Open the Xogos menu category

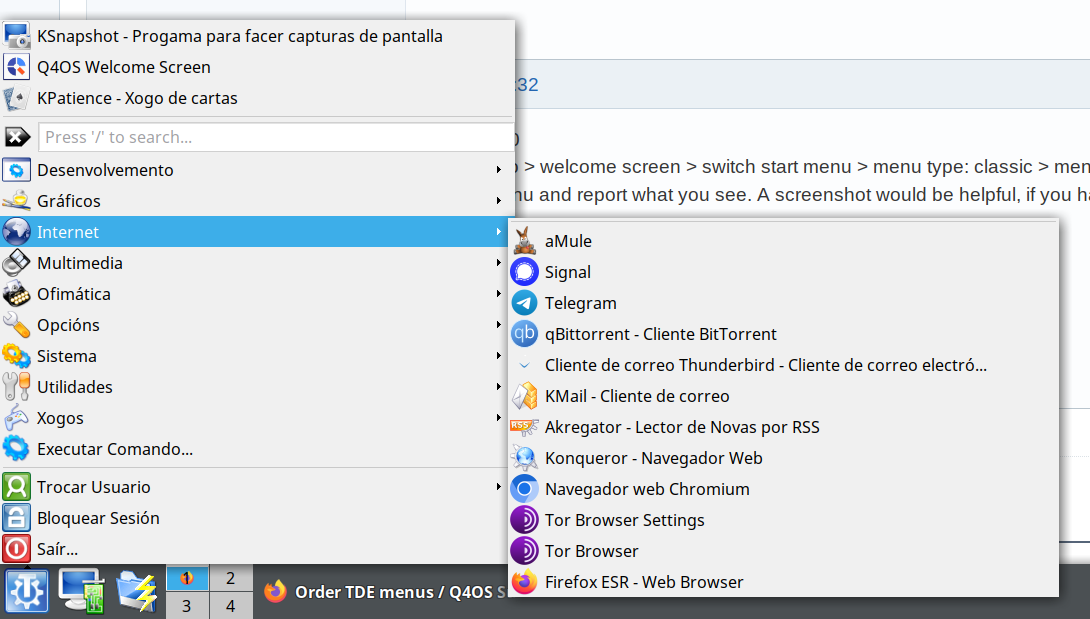pos(257,418)
